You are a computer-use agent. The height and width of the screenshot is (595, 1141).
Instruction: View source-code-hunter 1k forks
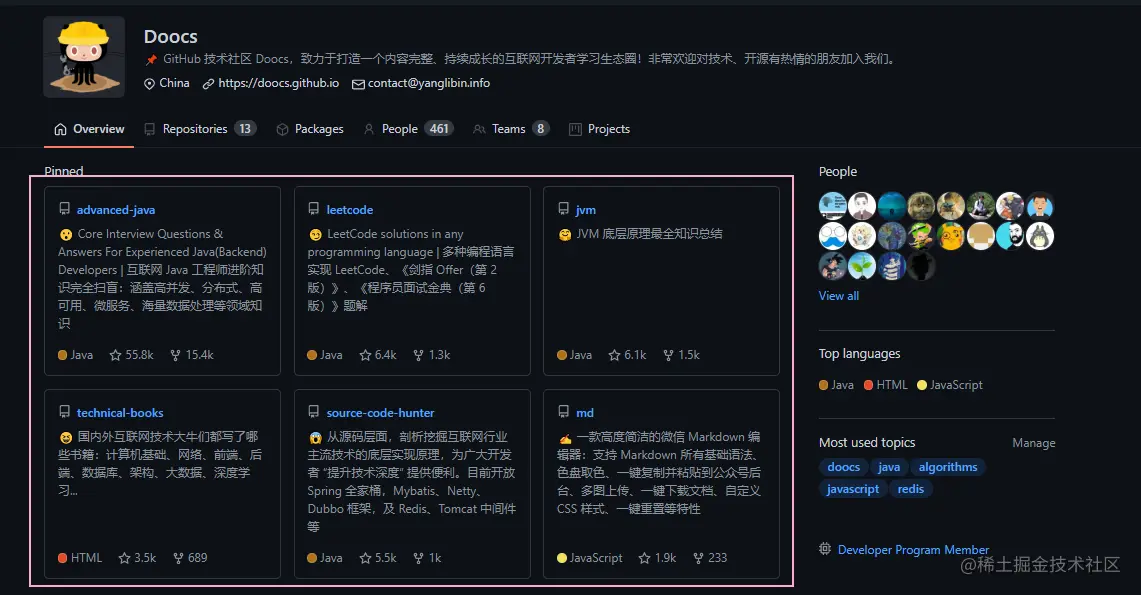pos(427,558)
